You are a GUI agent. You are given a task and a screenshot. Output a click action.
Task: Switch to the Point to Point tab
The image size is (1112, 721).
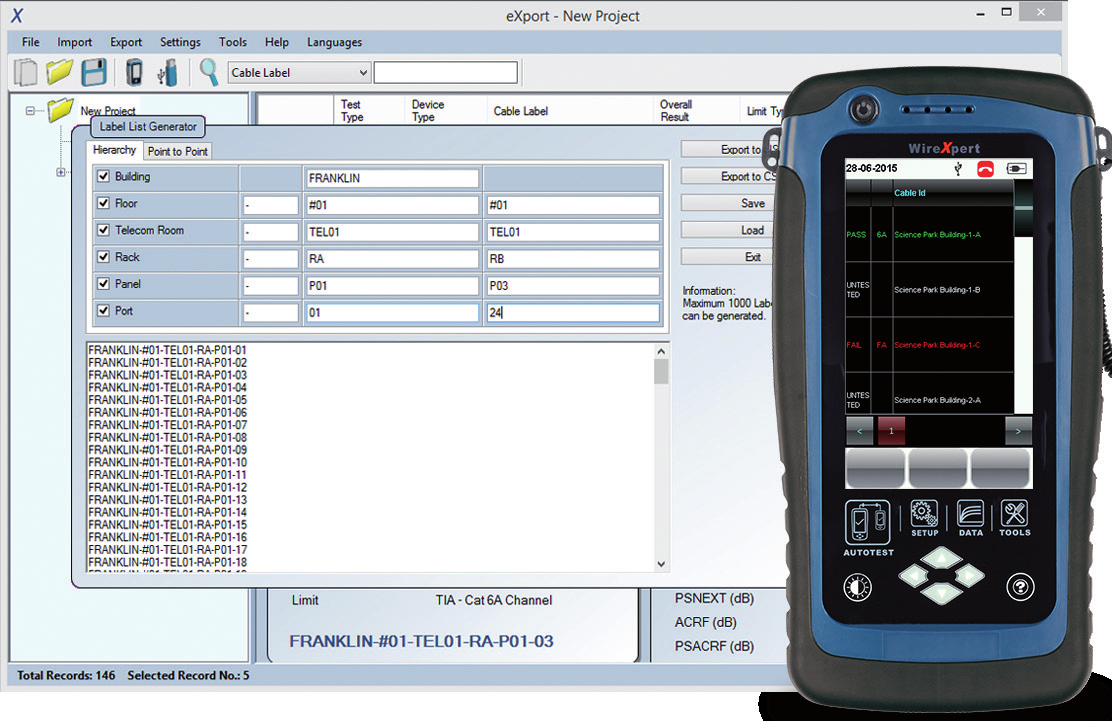(x=177, y=151)
